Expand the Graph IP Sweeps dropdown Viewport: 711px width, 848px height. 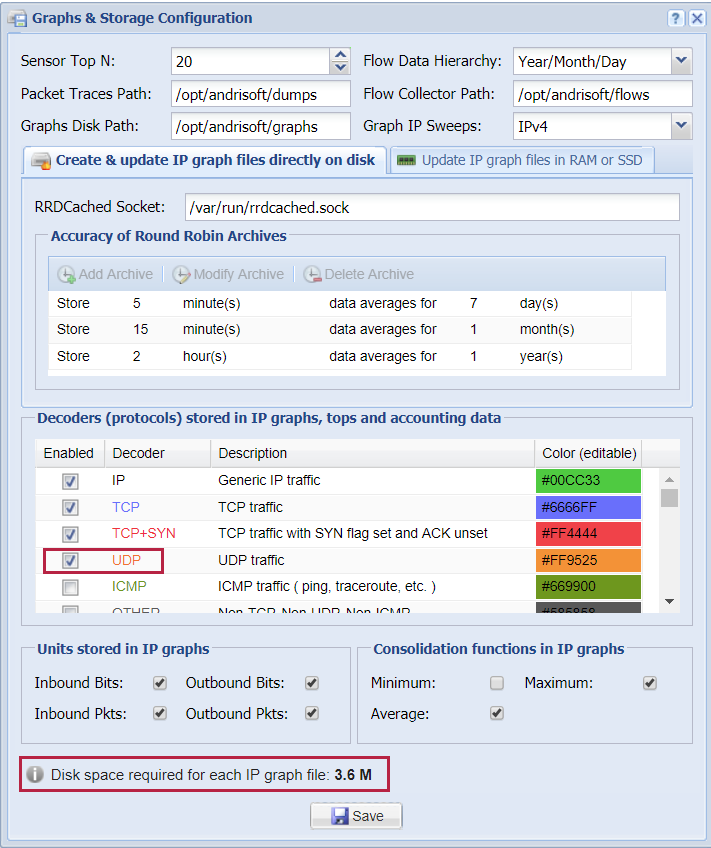681,125
